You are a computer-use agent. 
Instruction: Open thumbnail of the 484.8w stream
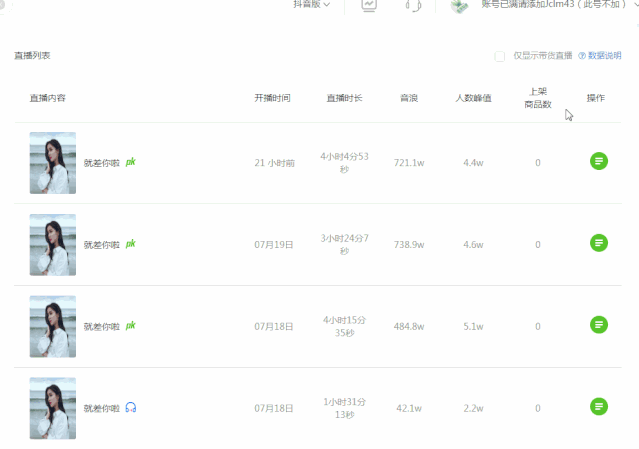coord(53,326)
